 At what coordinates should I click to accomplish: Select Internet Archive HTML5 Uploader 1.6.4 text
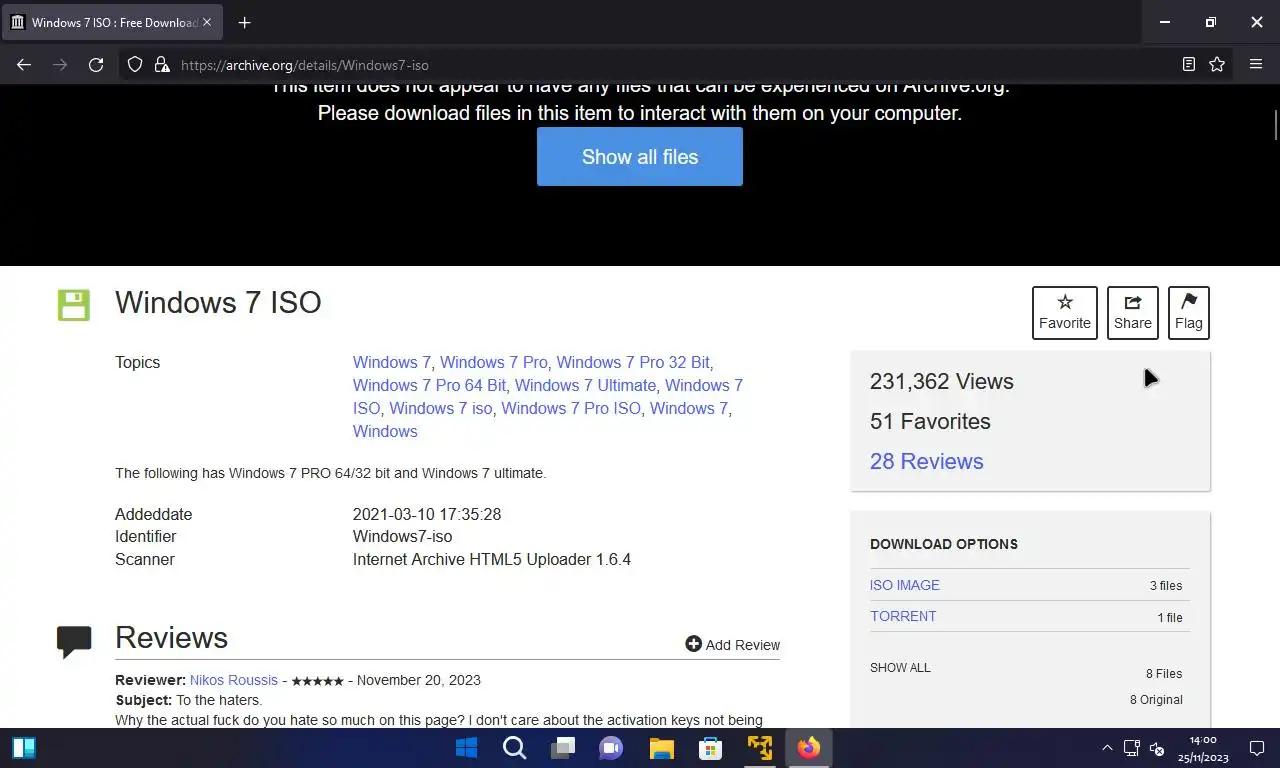click(492, 559)
